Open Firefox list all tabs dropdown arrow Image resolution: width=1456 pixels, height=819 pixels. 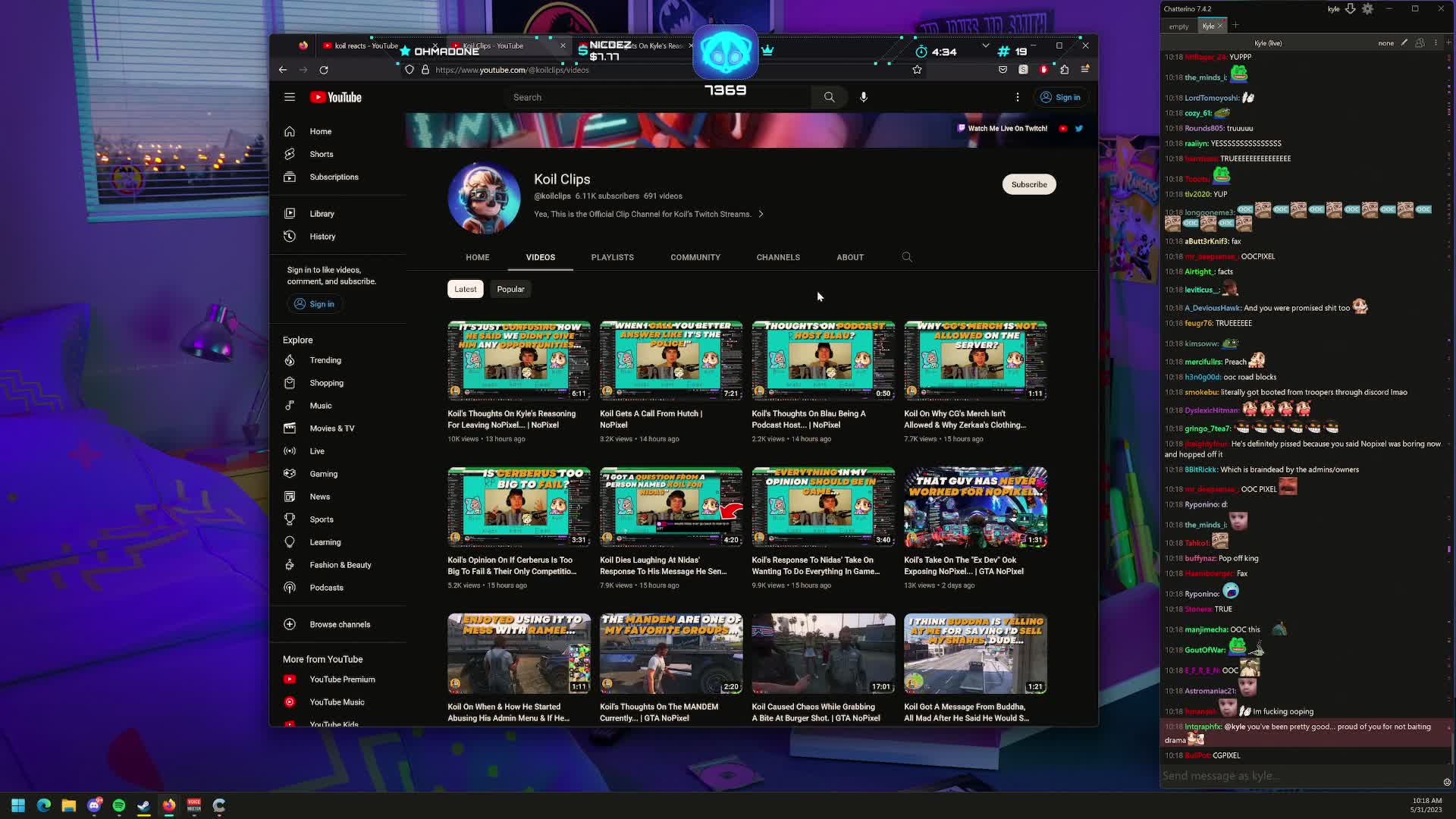[985, 45]
